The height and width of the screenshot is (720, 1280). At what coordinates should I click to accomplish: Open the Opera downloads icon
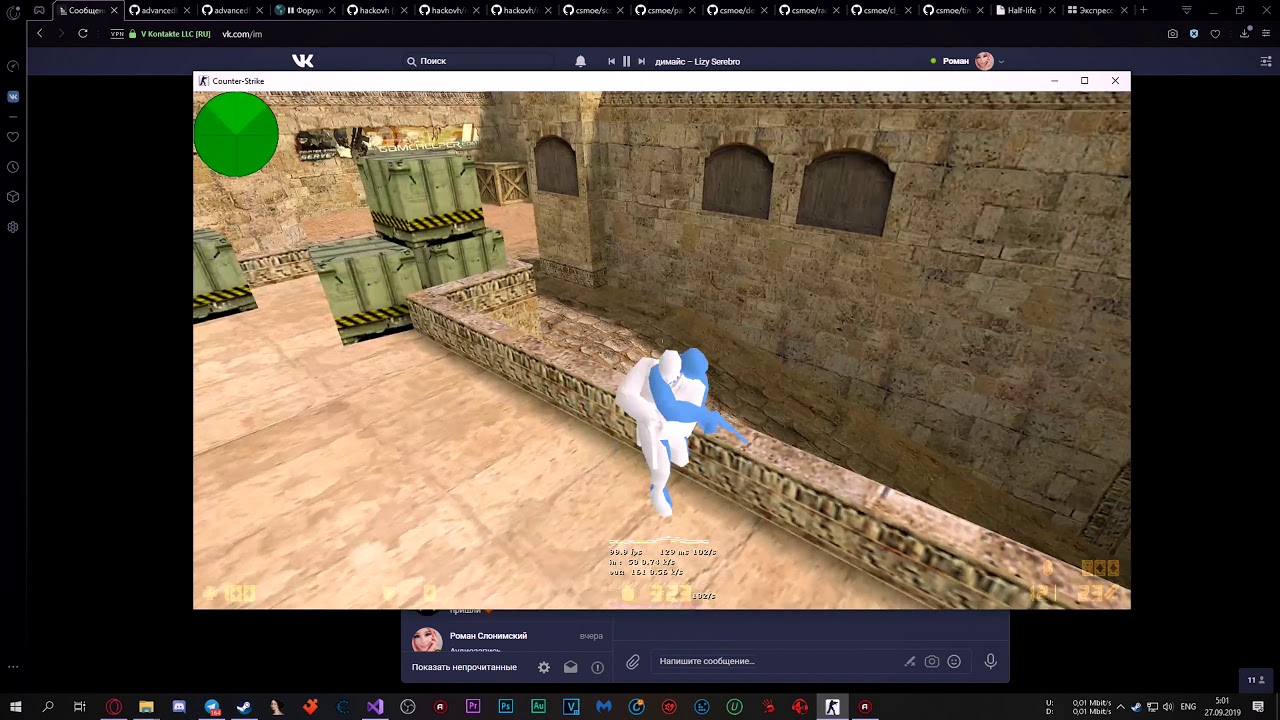1245,34
